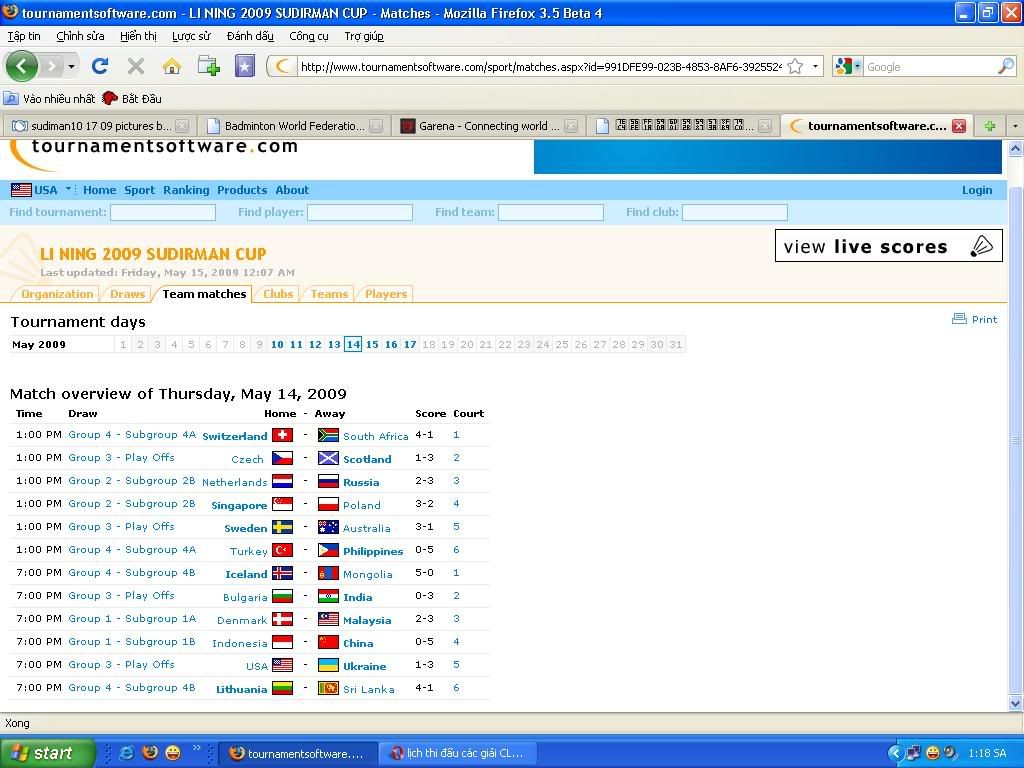Open the Lithuania team link

[x=242, y=689]
